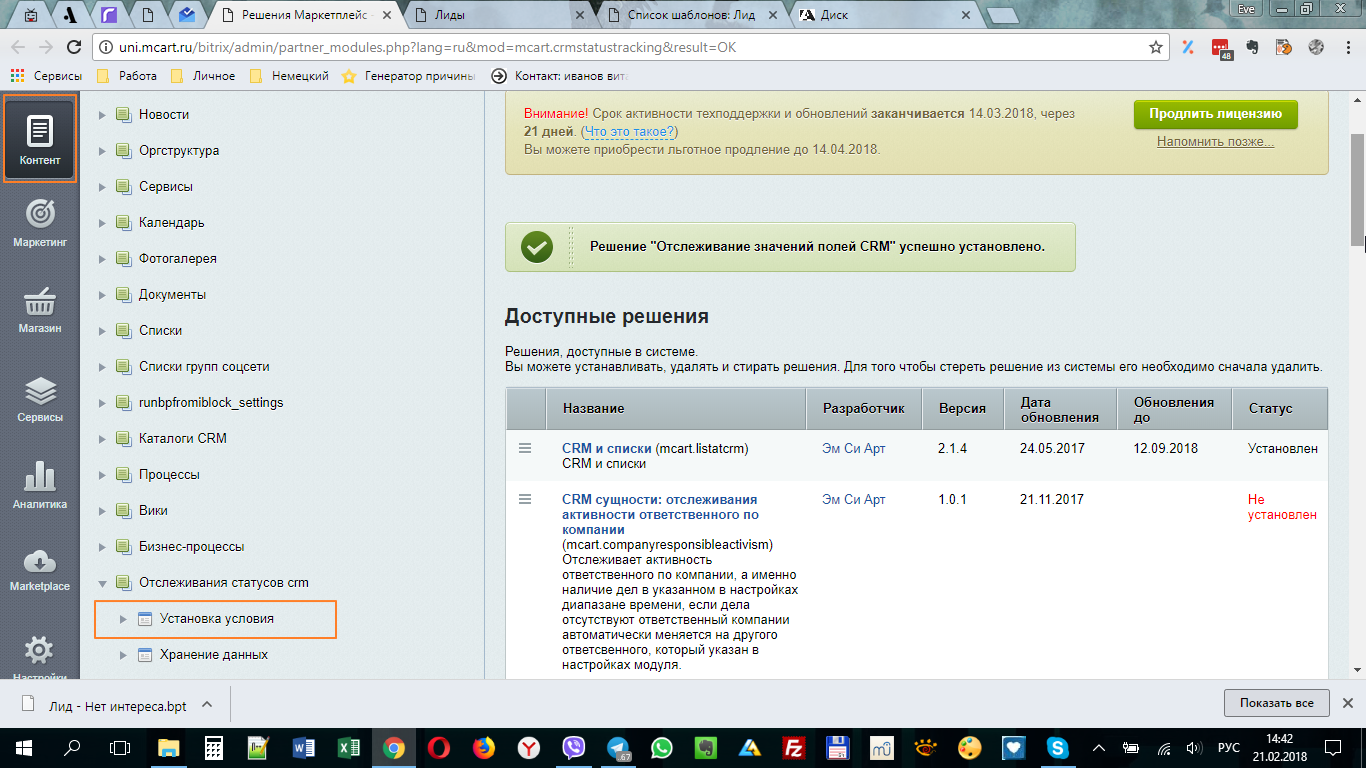Click Показать все in the downloads bar

tap(1277, 703)
